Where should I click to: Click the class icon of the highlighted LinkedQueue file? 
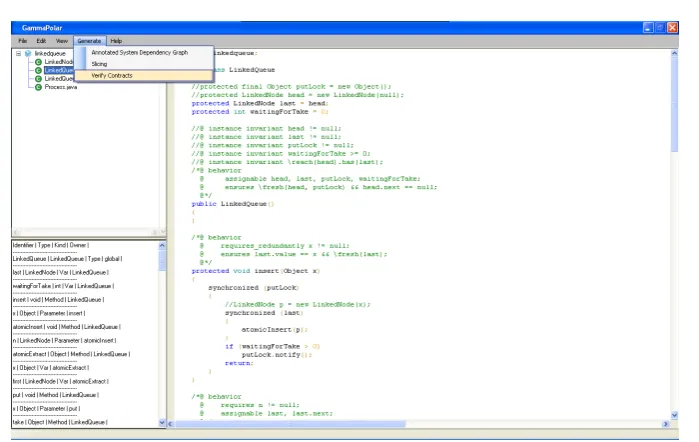[38, 70]
